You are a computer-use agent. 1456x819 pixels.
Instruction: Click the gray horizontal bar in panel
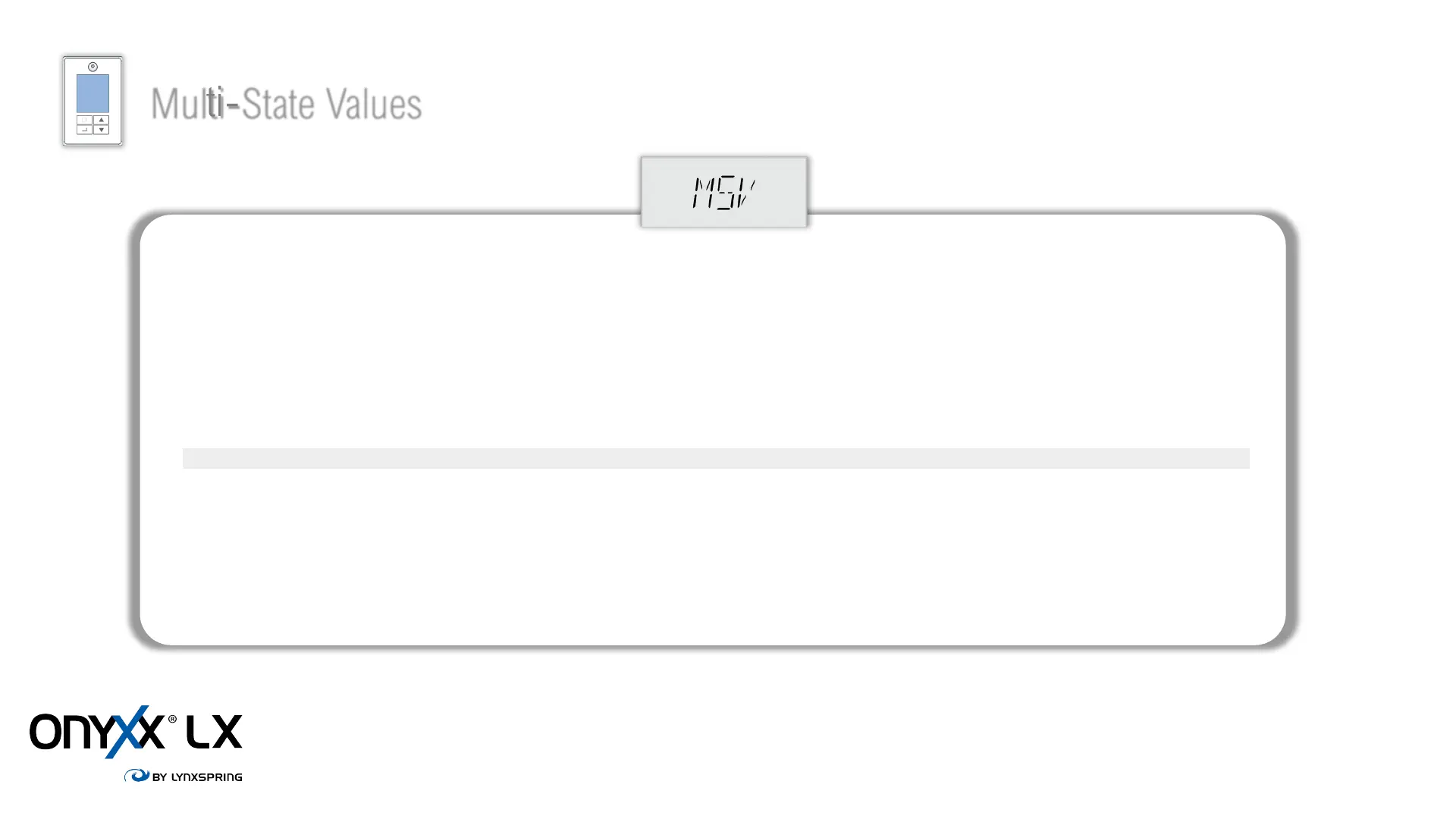pos(716,458)
